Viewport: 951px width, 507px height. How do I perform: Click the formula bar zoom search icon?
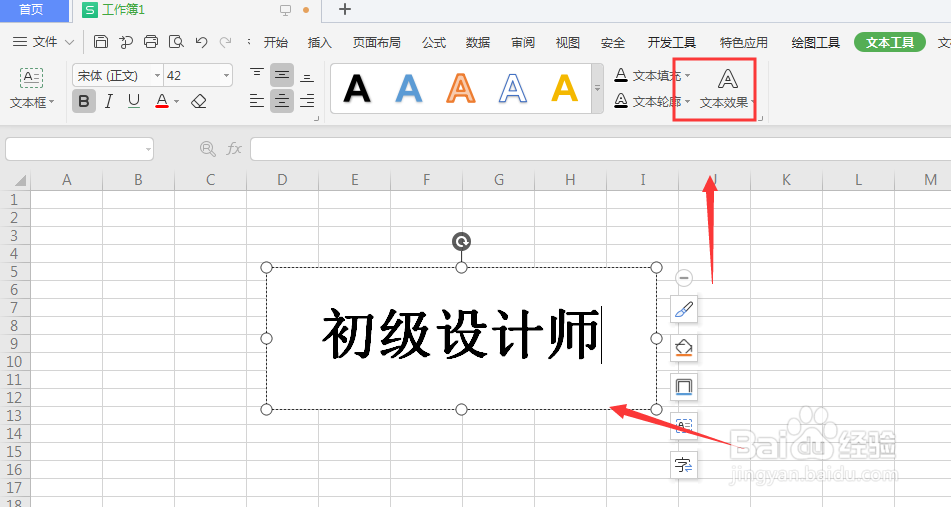[x=207, y=149]
